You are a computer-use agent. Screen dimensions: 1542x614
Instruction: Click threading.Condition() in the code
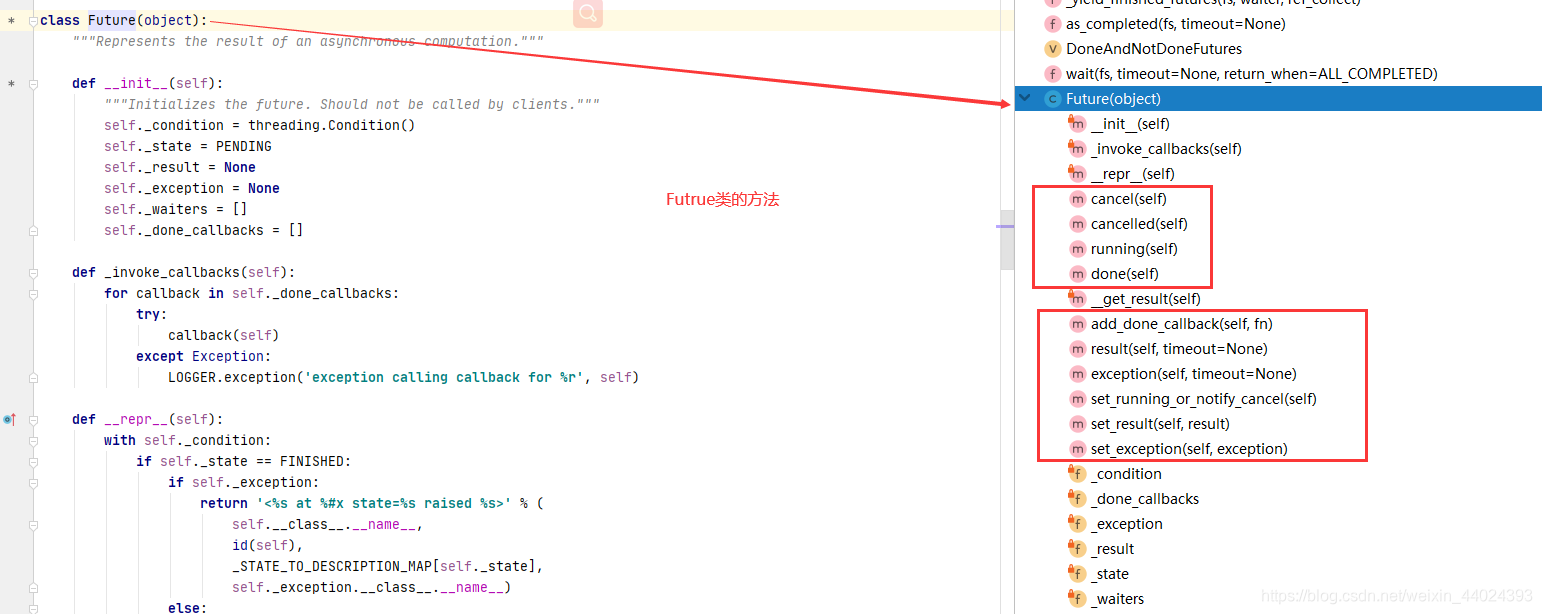coord(331,125)
